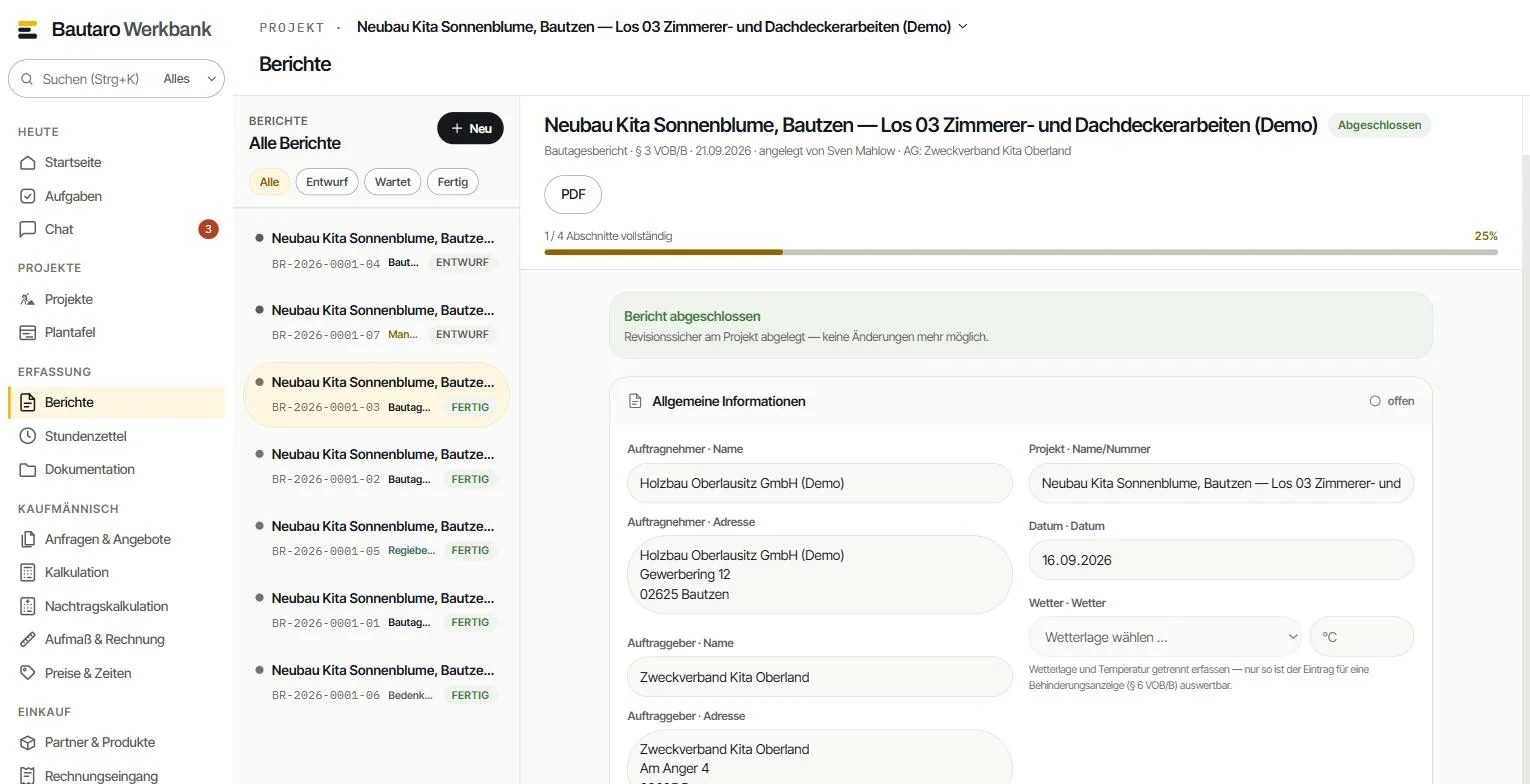Click the Berichte document icon
This screenshot has width=1530, height=784.
(28, 402)
